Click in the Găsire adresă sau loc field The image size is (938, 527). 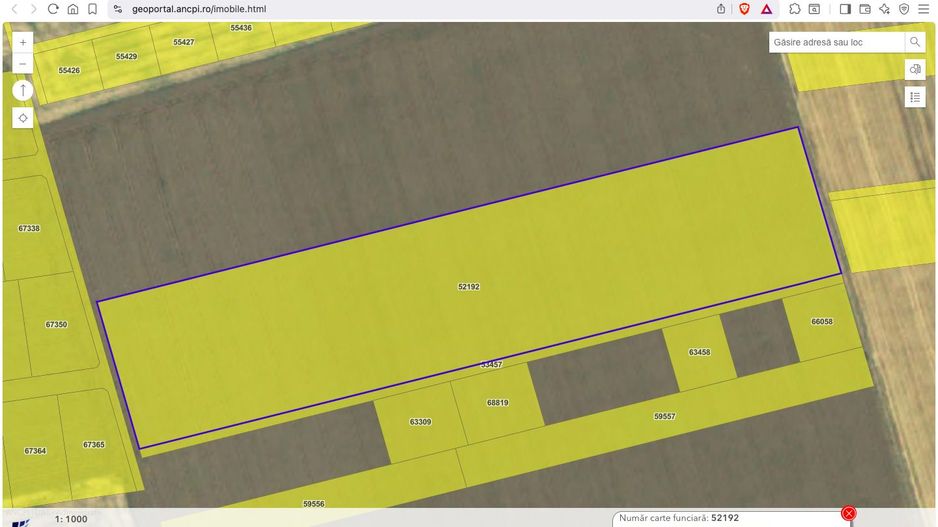coord(836,42)
